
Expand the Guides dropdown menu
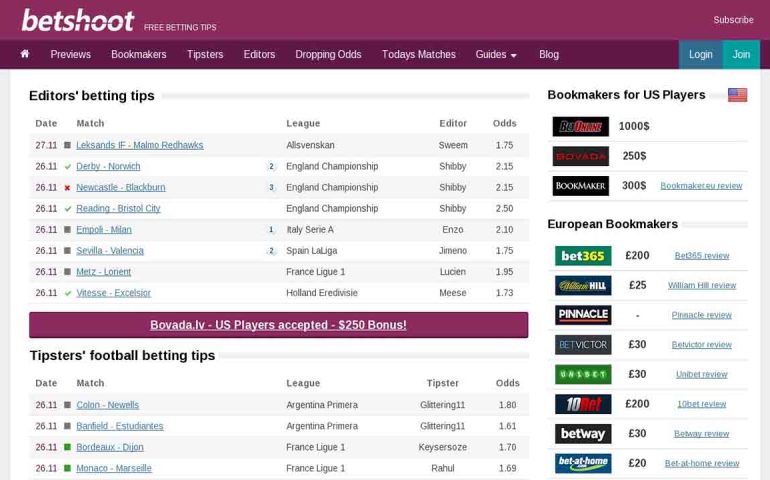coord(496,55)
